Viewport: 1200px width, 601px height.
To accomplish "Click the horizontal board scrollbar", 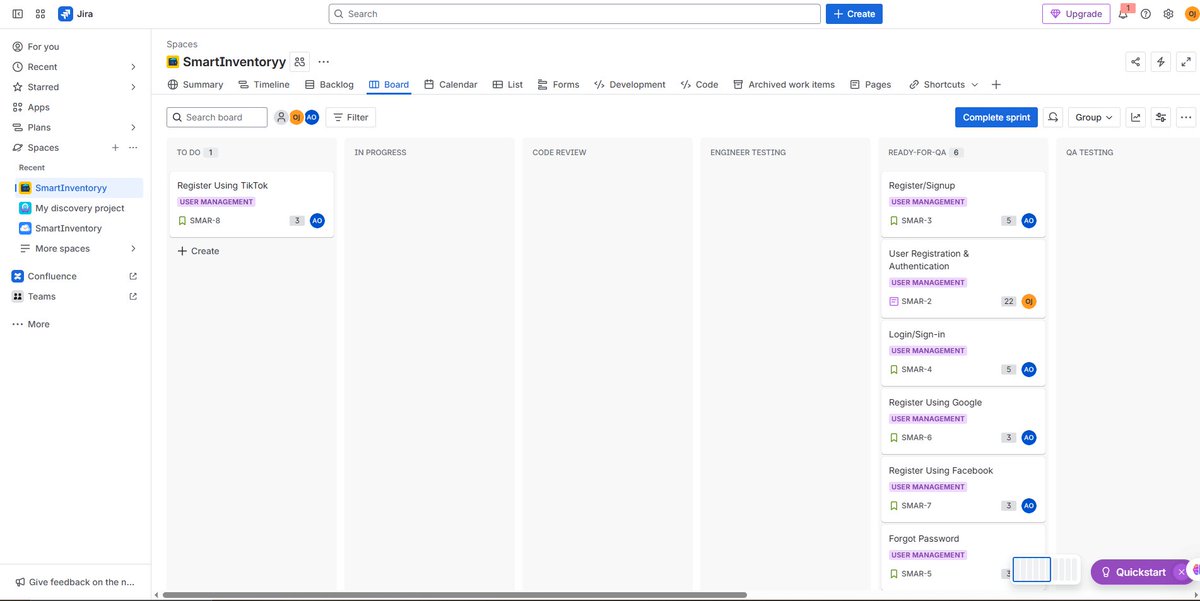I will click(455, 595).
